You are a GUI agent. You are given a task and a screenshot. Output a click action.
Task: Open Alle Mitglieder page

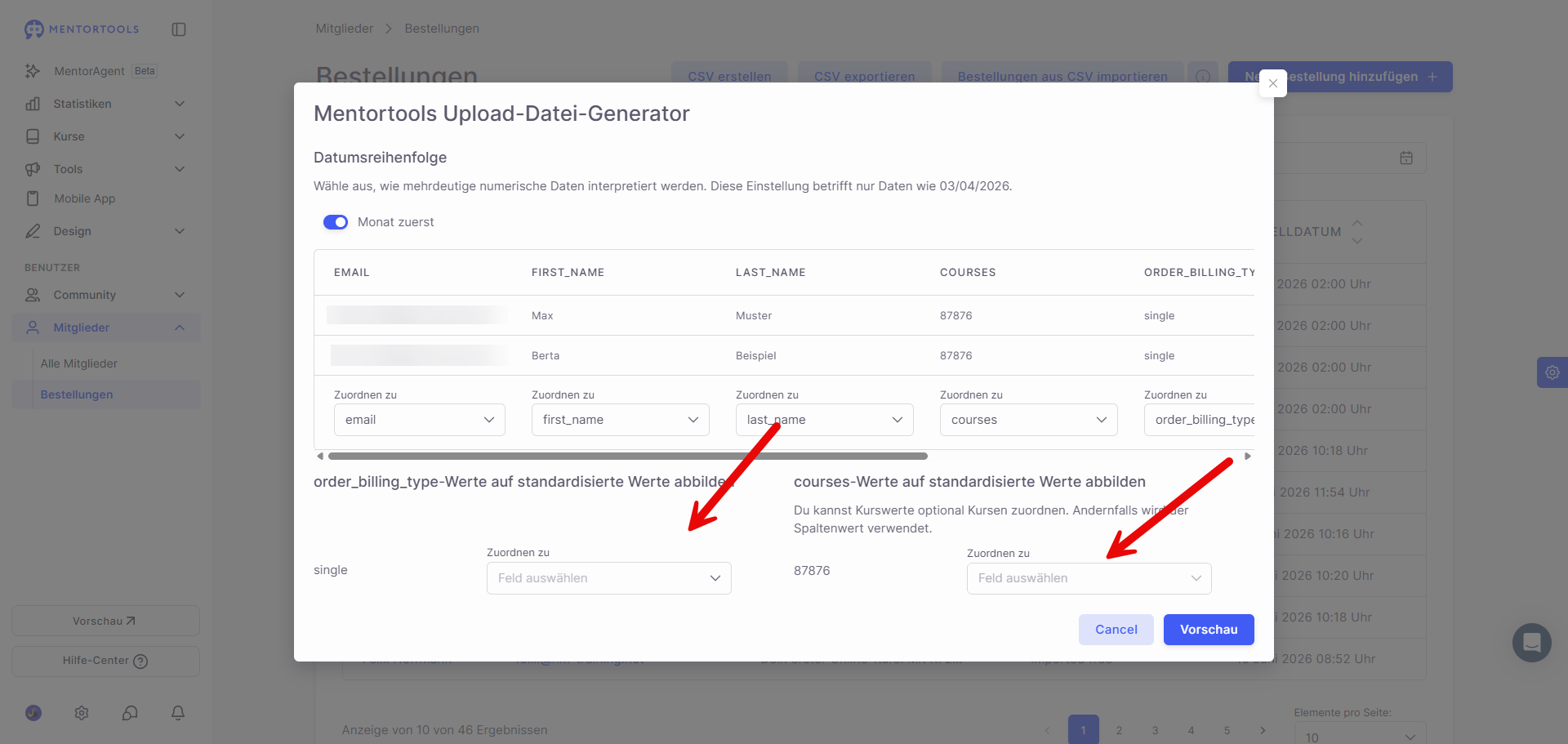(79, 363)
